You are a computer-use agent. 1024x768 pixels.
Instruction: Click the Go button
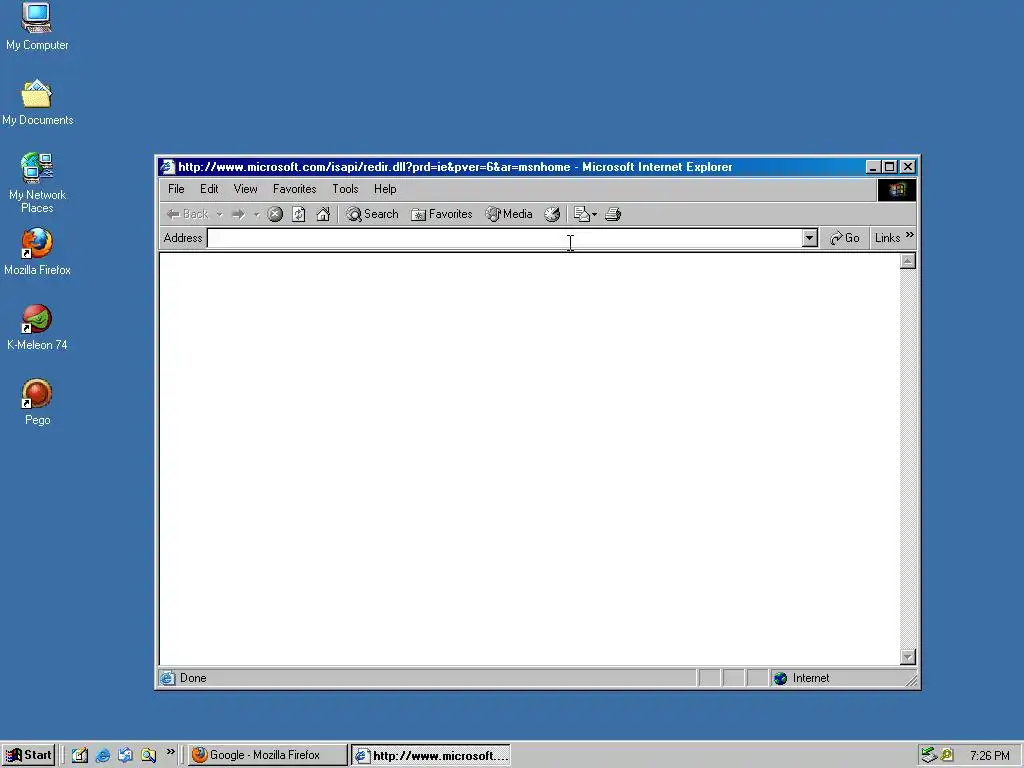(844, 238)
